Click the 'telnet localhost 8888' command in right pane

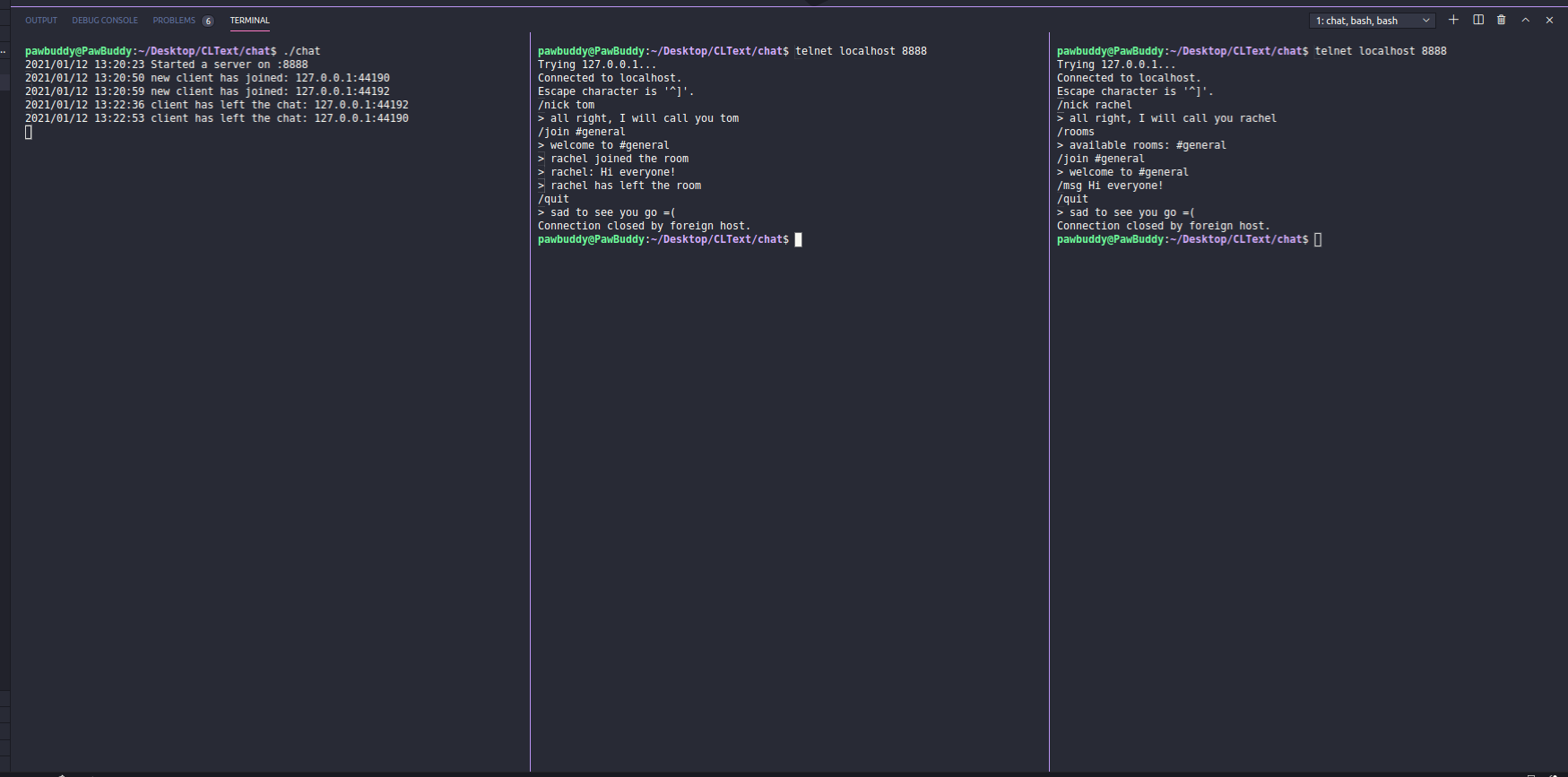click(x=1381, y=51)
